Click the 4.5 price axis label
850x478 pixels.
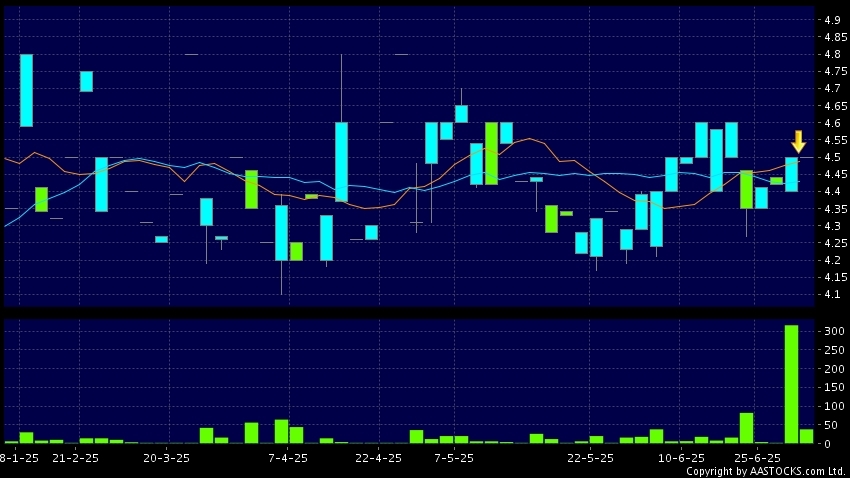(x=832, y=157)
